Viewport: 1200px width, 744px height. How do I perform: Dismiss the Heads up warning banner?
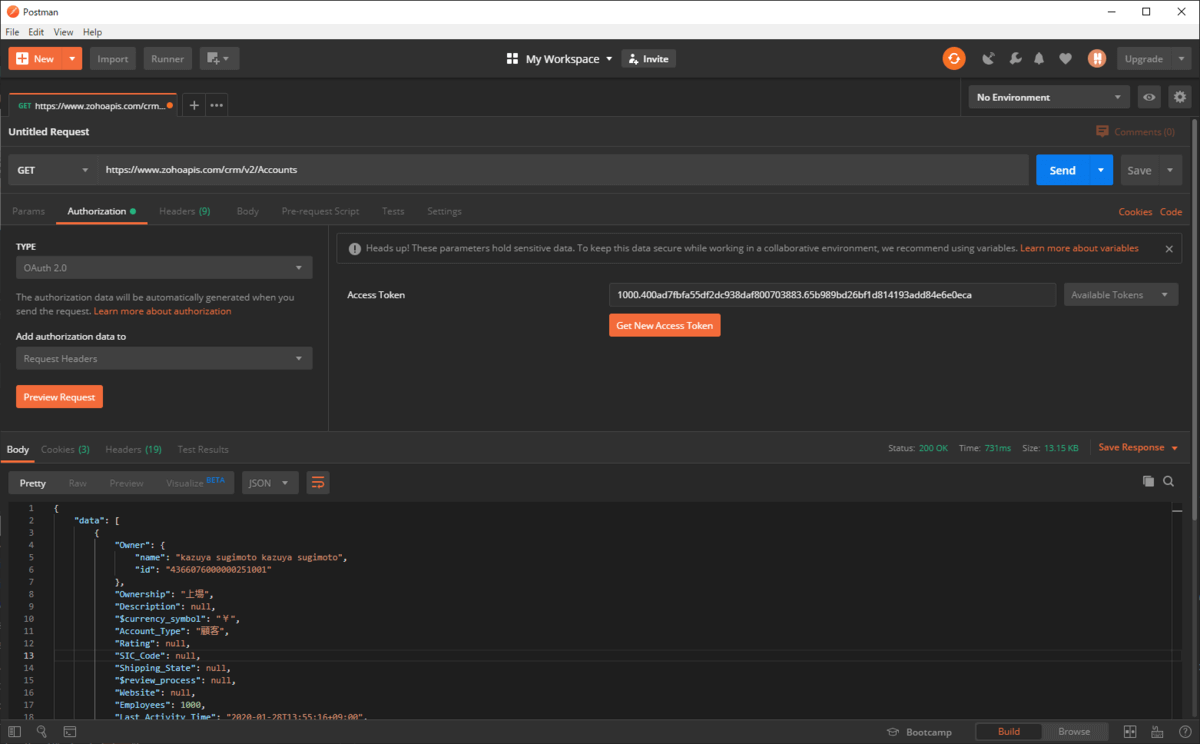coord(1169,248)
